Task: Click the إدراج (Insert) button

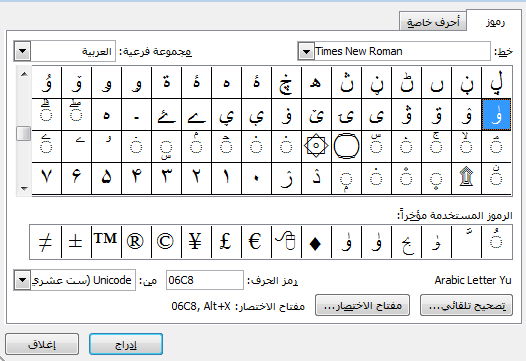Action: 126,344
